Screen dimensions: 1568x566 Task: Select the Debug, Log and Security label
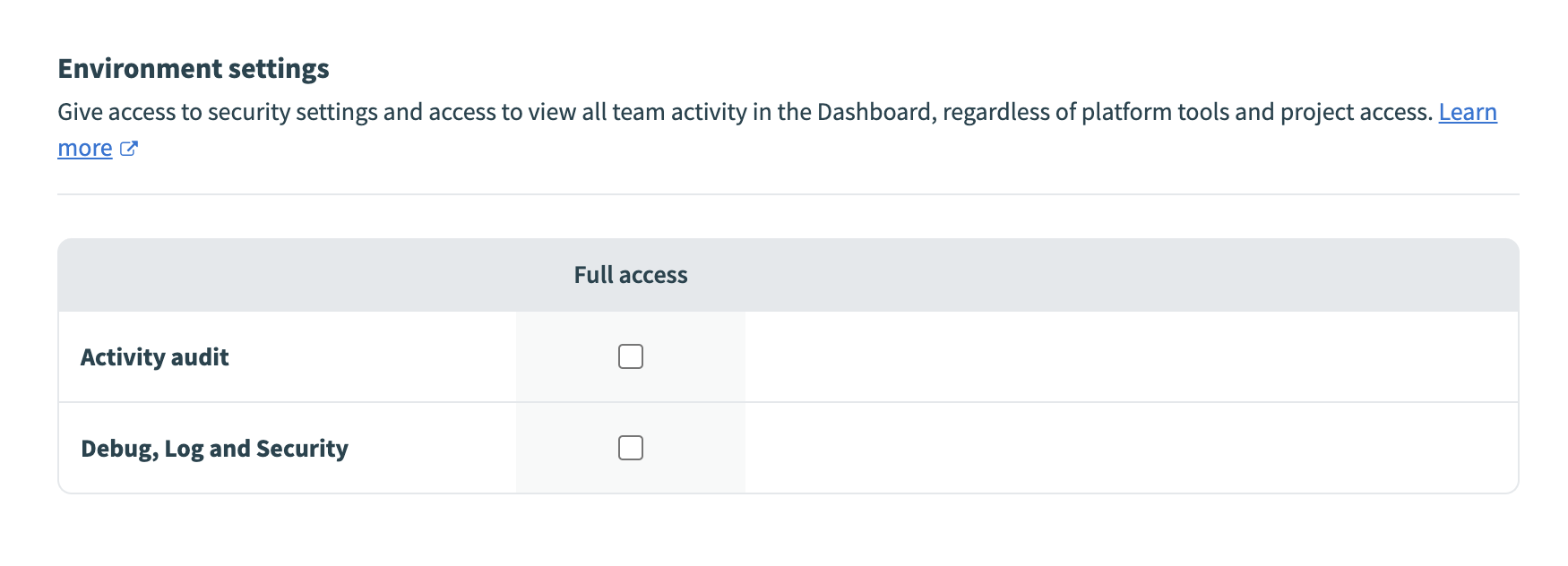pos(214,449)
